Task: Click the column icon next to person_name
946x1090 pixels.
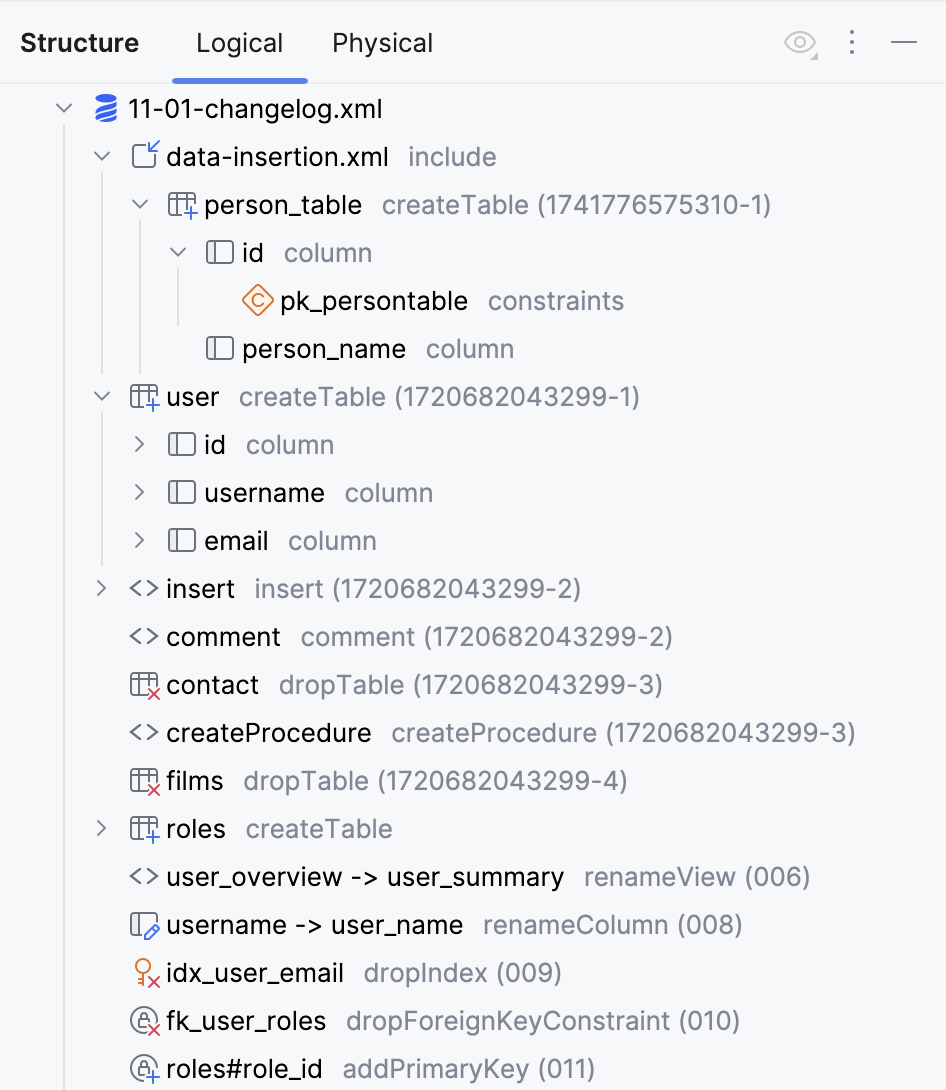Action: (218, 348)
